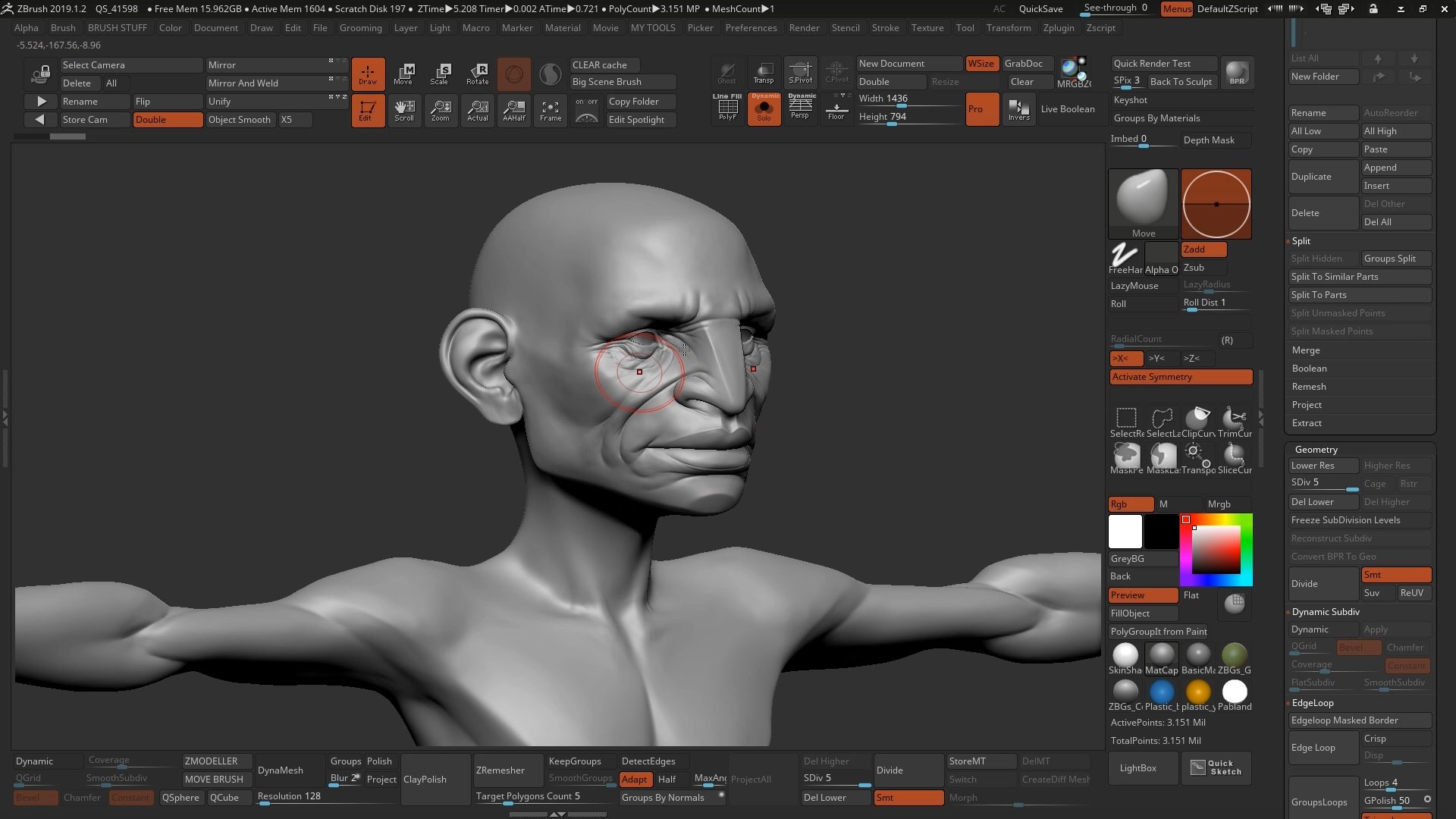Click the AAHalf icon

pos(513,110)
